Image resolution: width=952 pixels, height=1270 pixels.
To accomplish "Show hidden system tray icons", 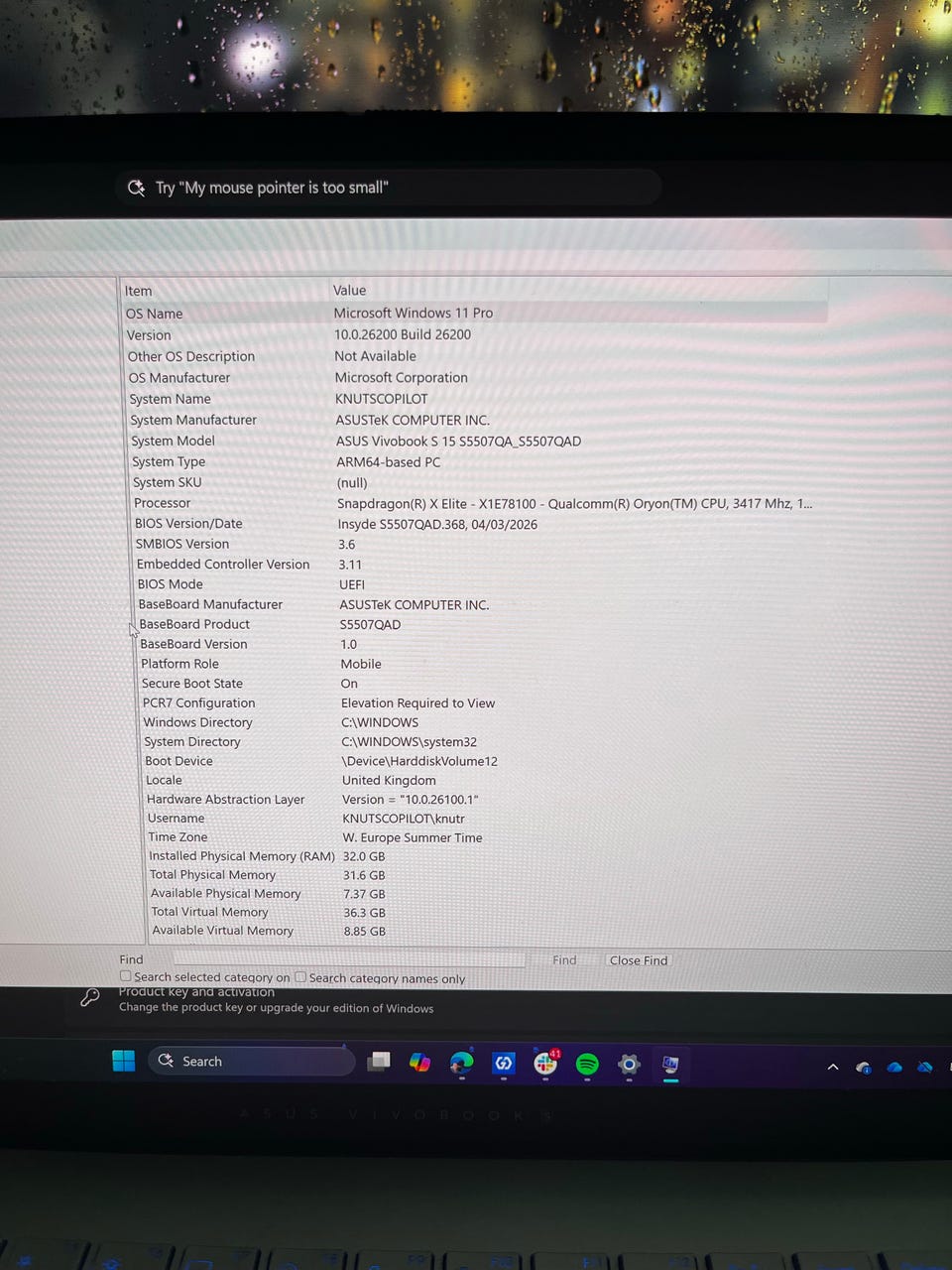I will coord(833,1068).
